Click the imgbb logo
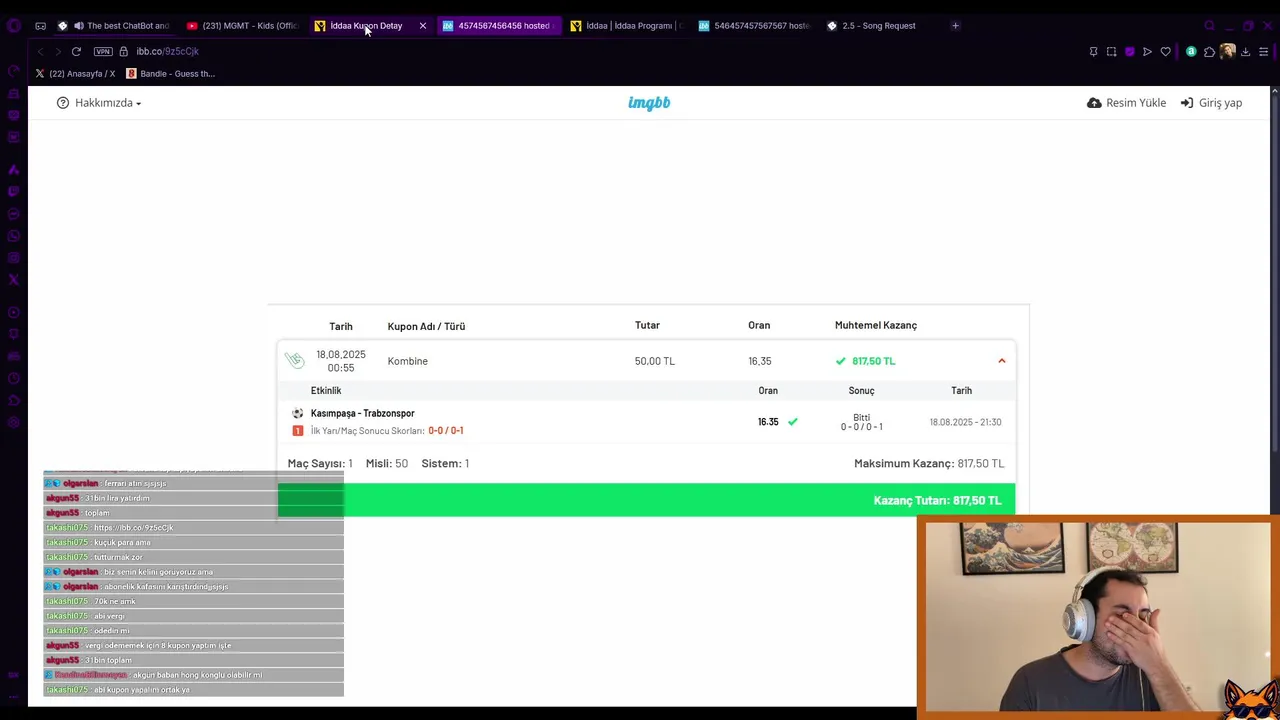 649,103
